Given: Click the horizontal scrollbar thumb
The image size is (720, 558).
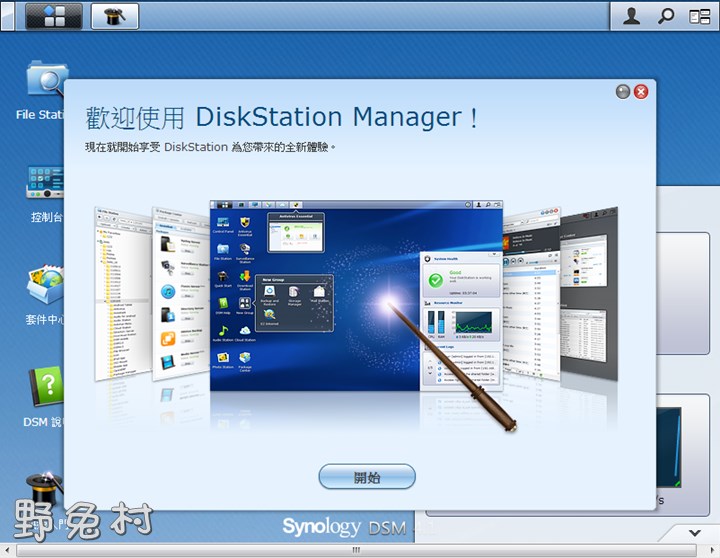Looking at the screenshot, I should (x=356, y=550).
